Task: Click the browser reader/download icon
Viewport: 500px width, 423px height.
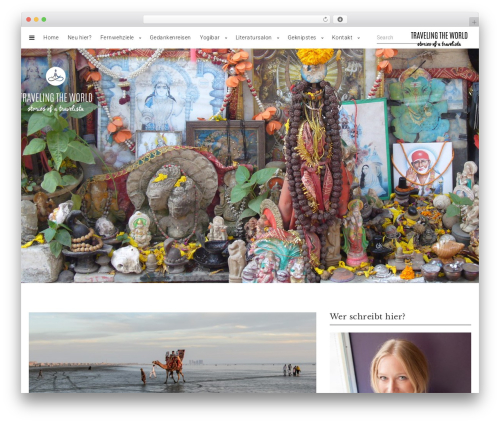Action: point(340,20)
